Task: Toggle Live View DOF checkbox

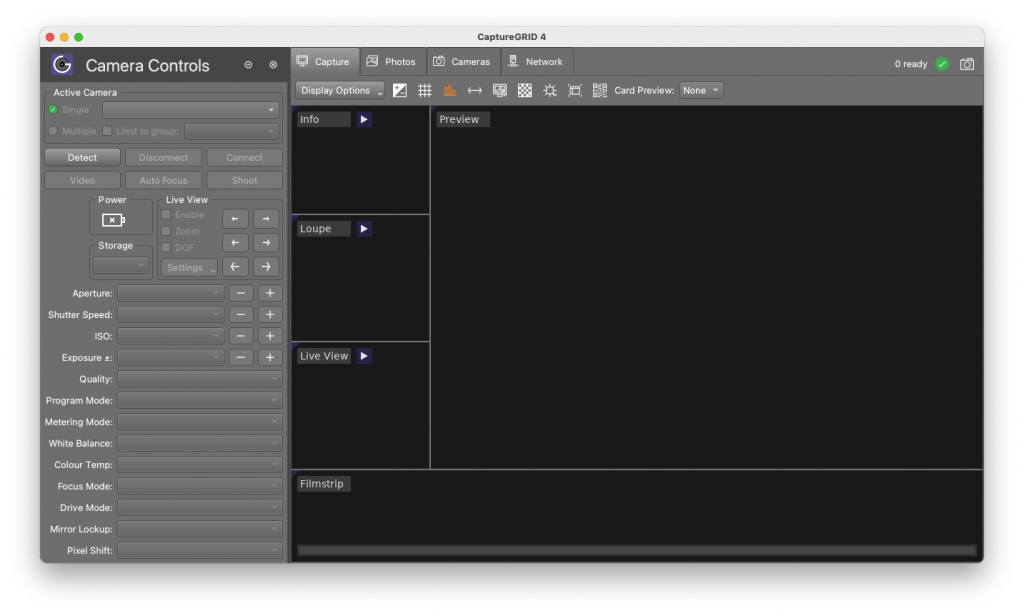Action: (166, 248)
